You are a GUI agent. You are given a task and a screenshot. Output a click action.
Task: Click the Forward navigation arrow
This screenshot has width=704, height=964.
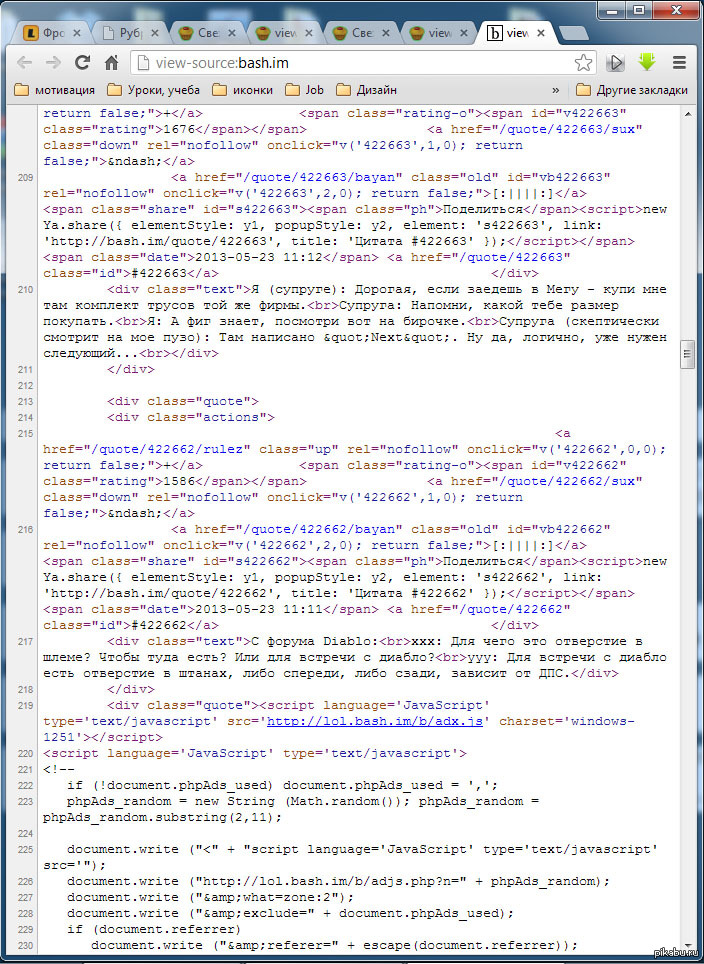pos(53,63)
